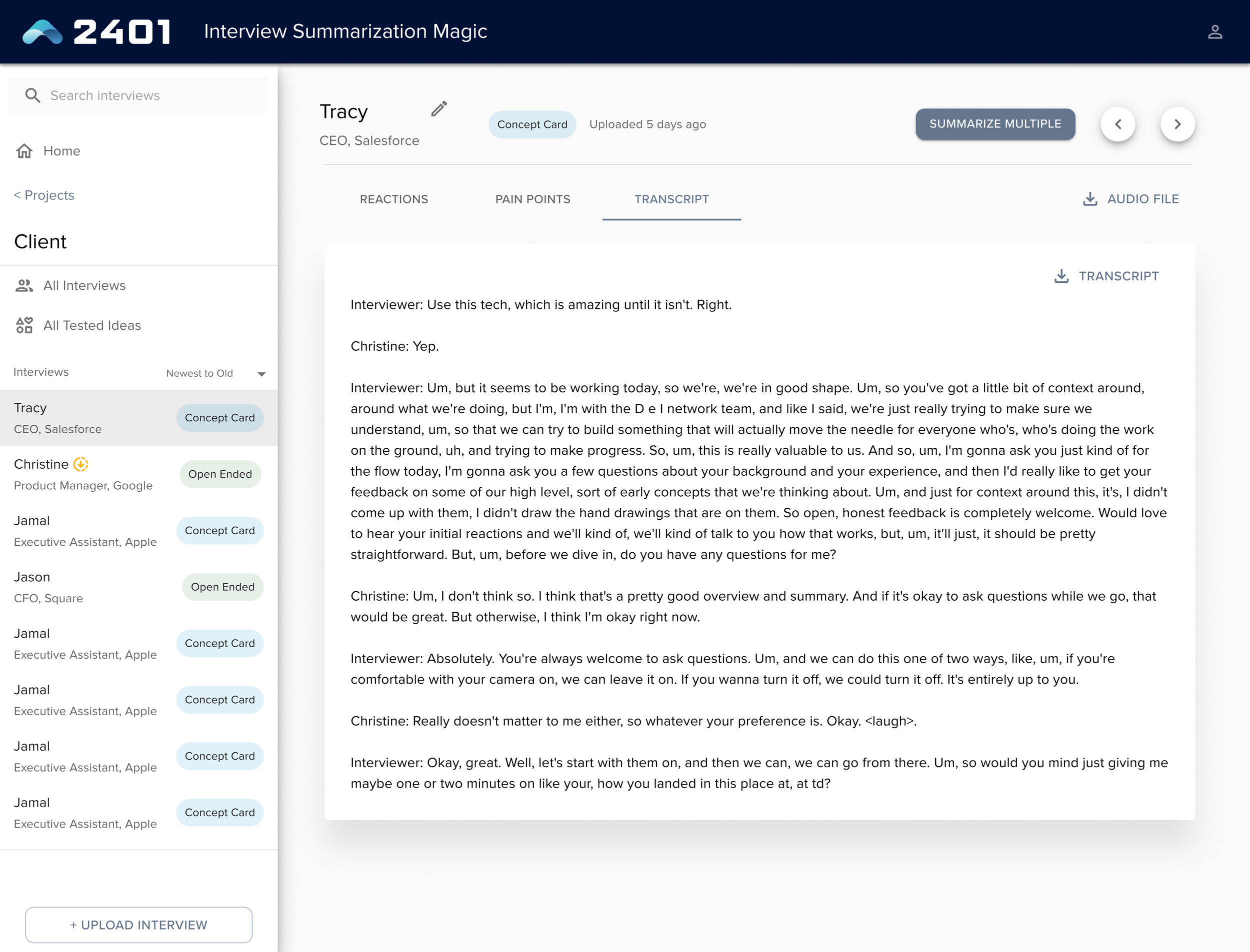The height and width of the screenshot is (952, 1250).
Task: Click the pencil icon next to Tracy
Action: click(x=439, y=109)
